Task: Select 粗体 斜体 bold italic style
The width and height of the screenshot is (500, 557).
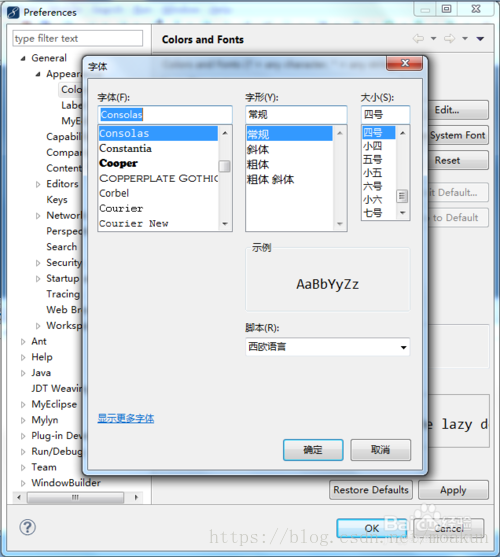Action: coord(289,179)
